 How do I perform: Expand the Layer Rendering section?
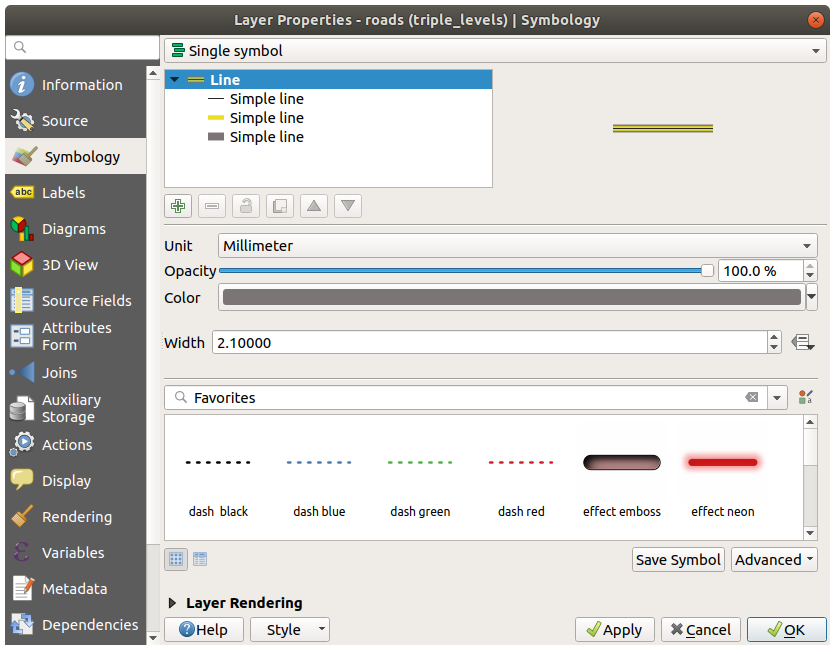[x=173, y=603]
